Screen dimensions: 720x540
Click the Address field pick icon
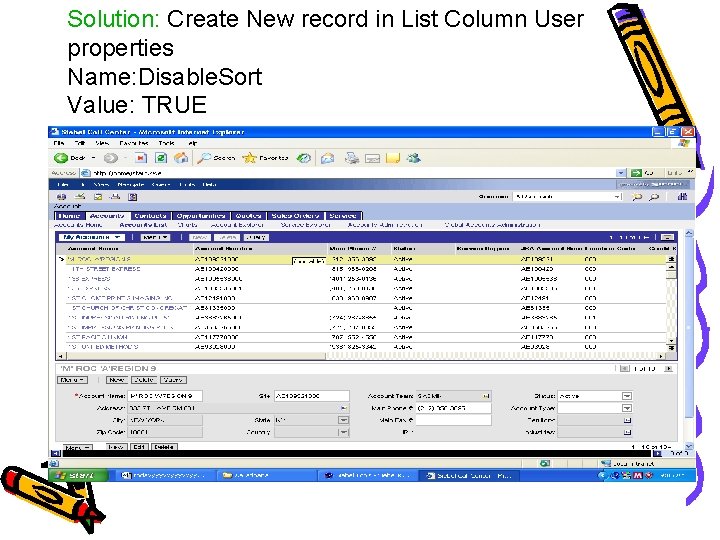pos(344,408)
